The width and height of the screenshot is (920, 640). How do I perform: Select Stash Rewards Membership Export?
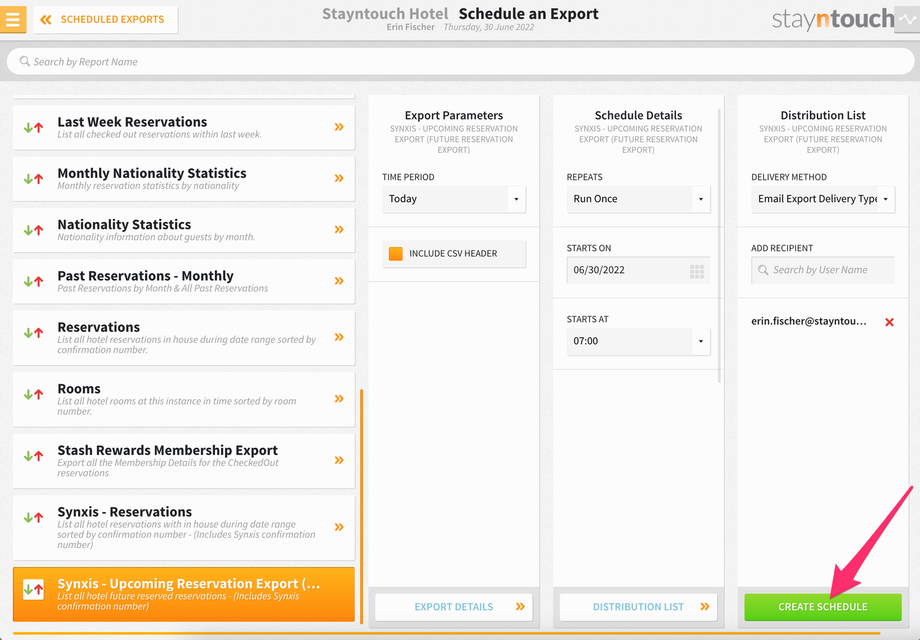coord(184,460)
